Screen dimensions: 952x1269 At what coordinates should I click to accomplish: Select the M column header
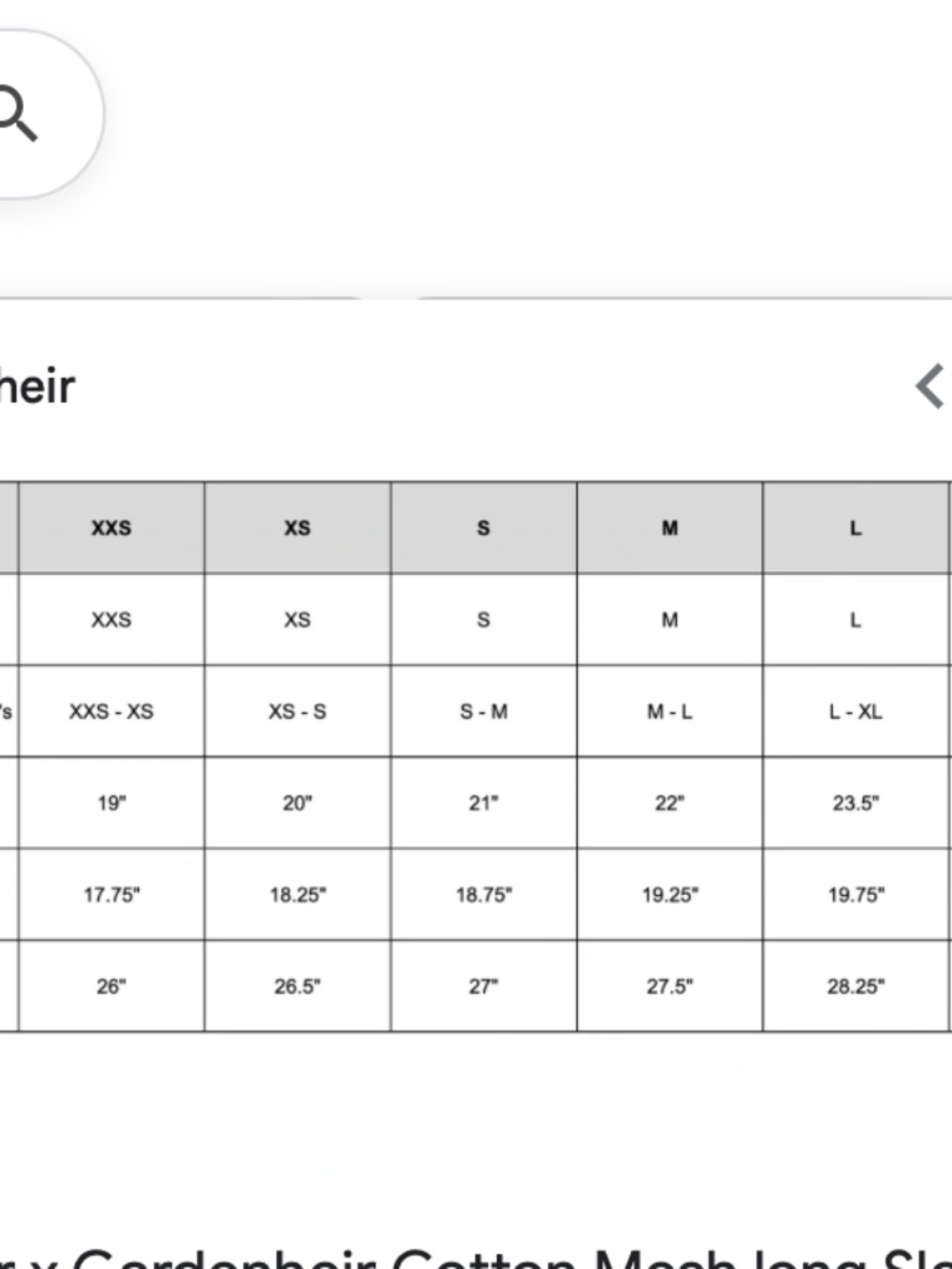coord(669,527)
